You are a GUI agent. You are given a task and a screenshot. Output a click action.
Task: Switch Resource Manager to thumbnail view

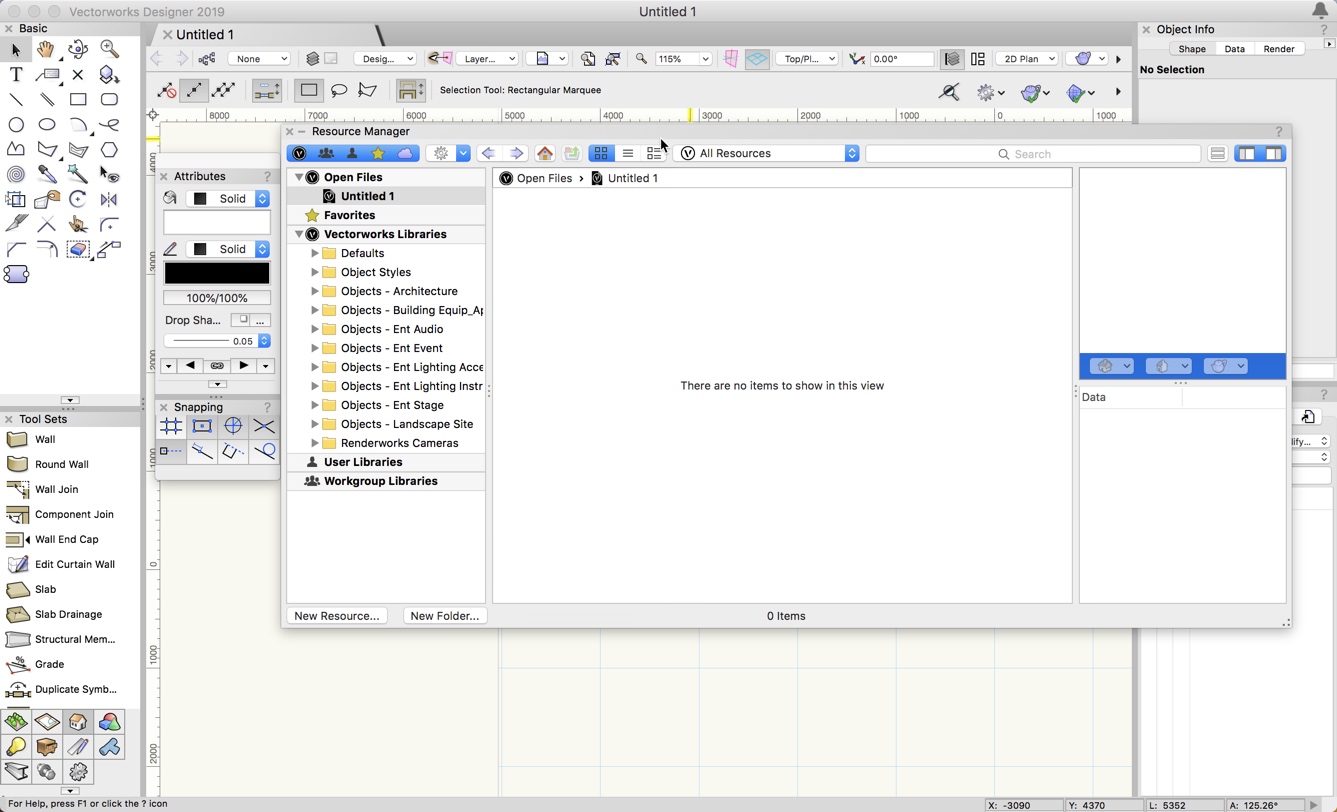[601, 153]
